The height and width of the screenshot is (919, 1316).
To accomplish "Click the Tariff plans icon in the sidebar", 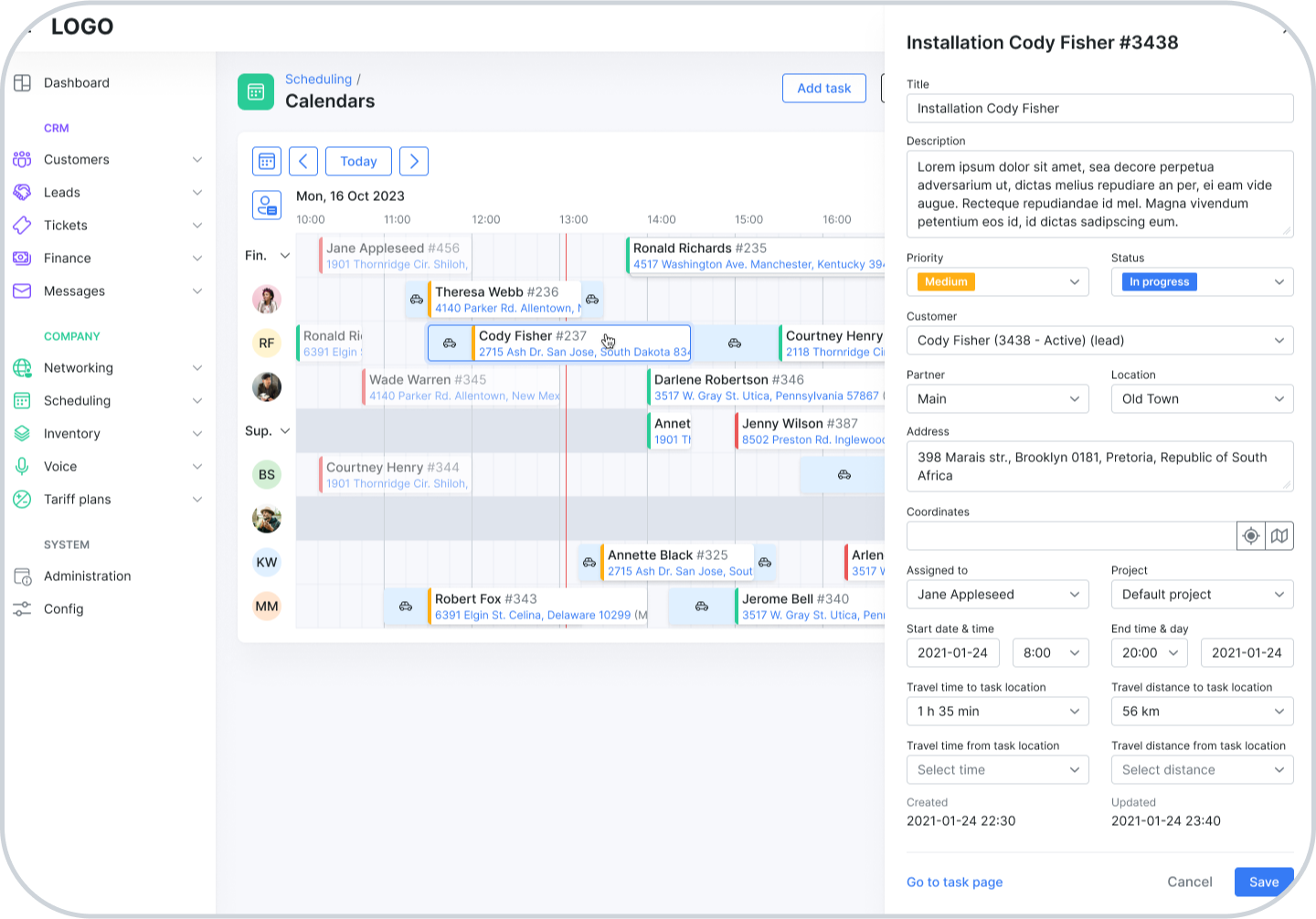I will tap(22, 499).
